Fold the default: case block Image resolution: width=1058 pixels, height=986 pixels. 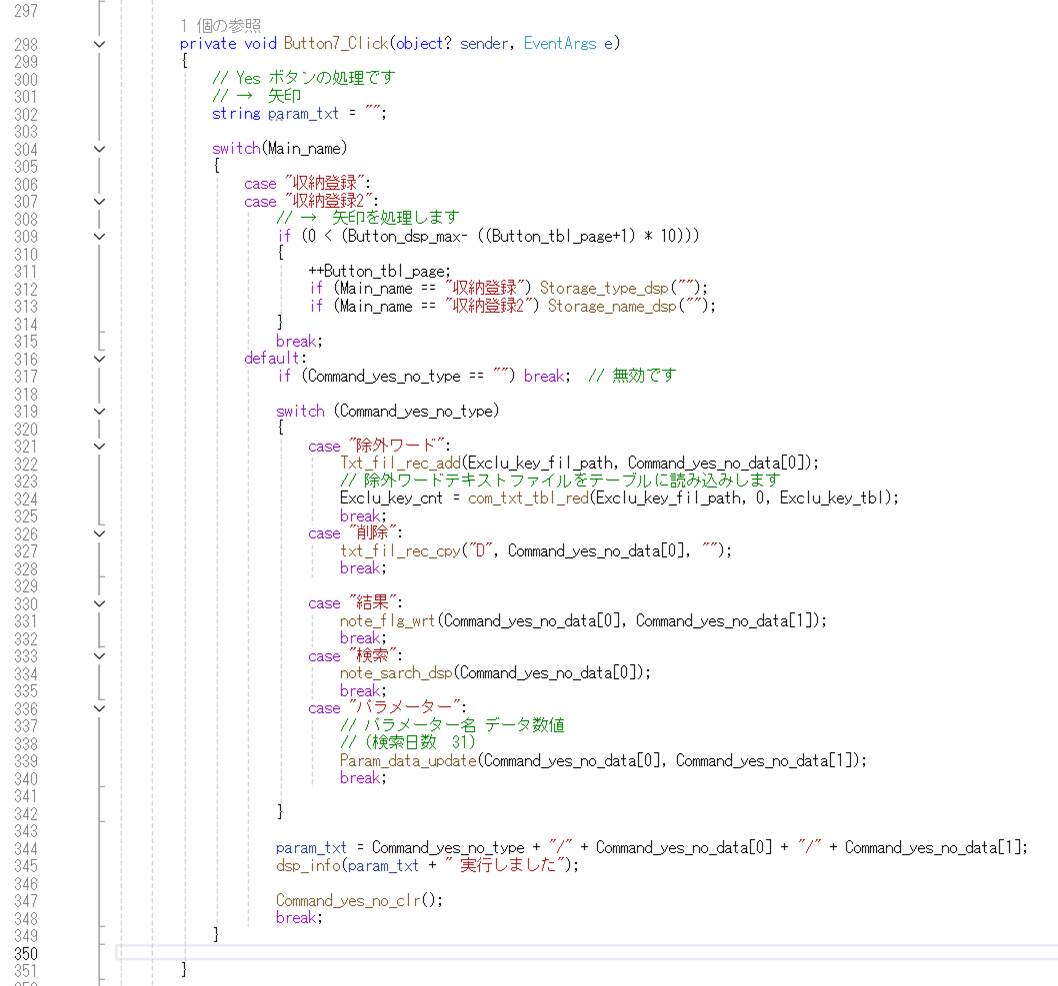[98, 358]
